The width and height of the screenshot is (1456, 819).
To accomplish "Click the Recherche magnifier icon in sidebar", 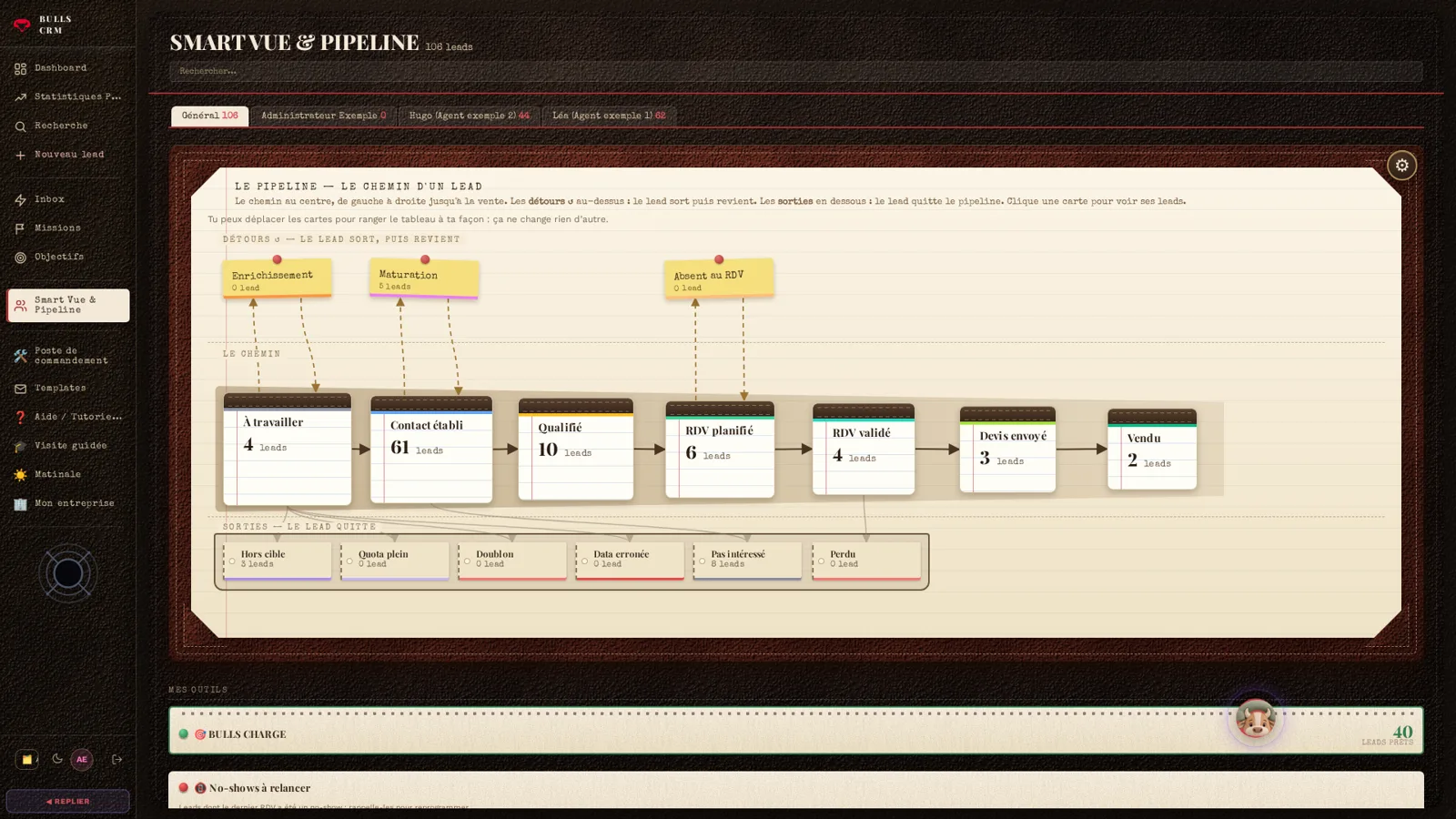I will coord(20,126).
